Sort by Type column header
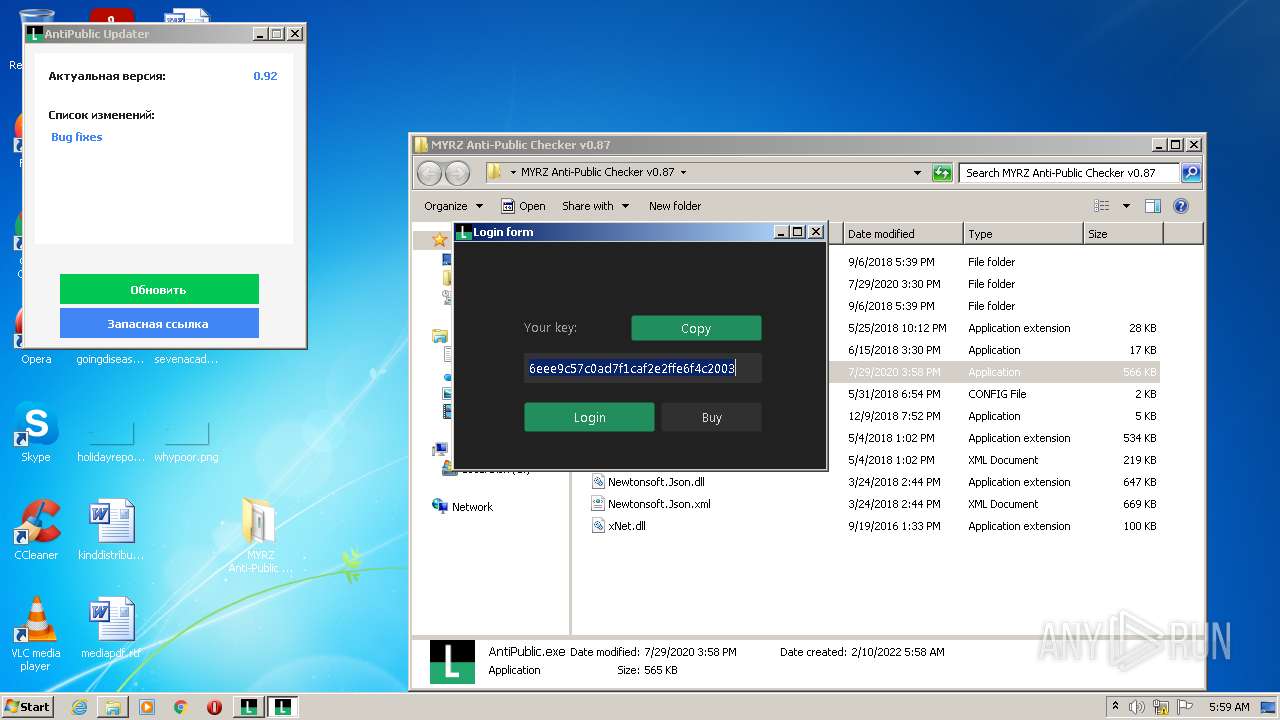The height and width of the screenshot is (720, 1280). 1023,234
